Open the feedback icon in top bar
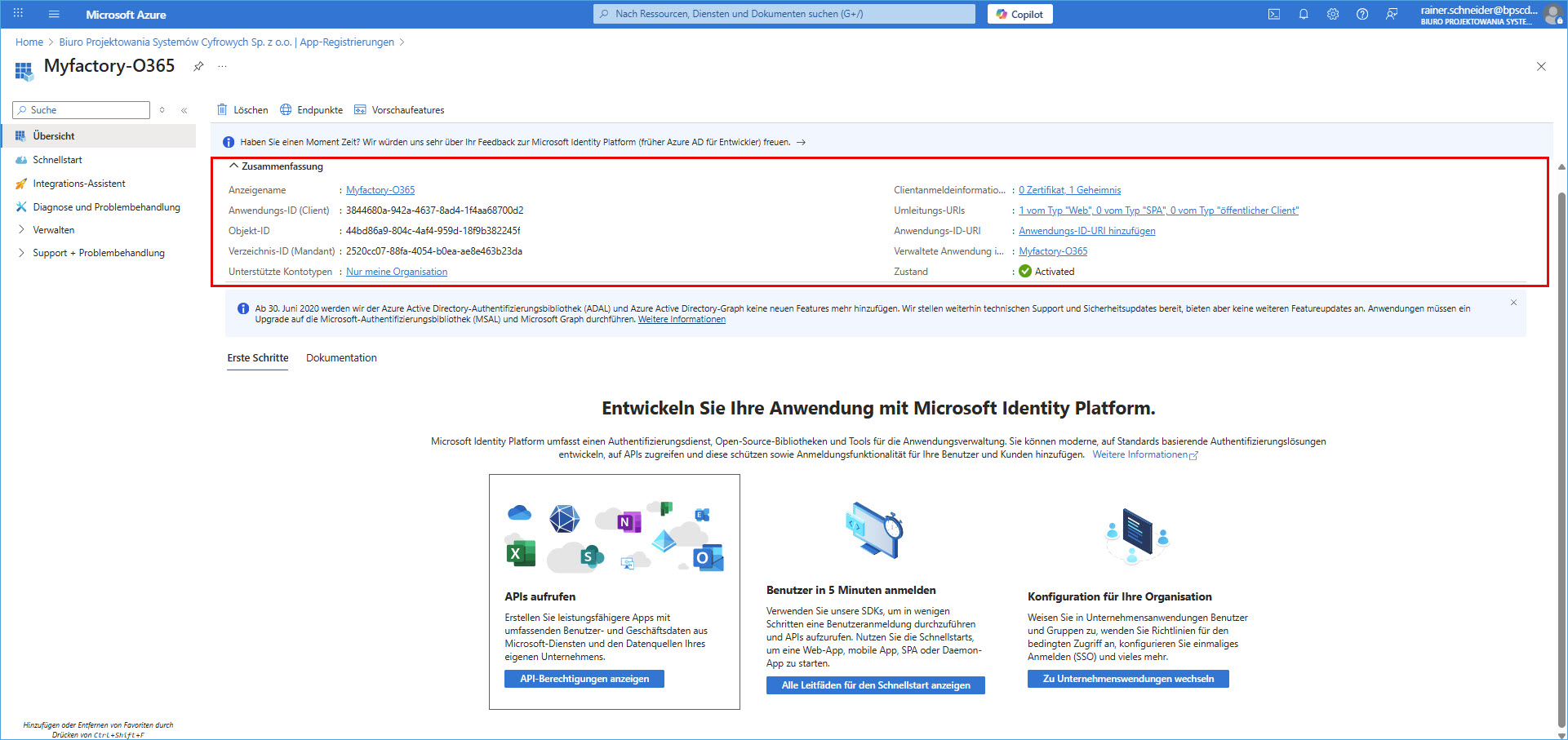1568x740 pixels. pos(1392,14)
